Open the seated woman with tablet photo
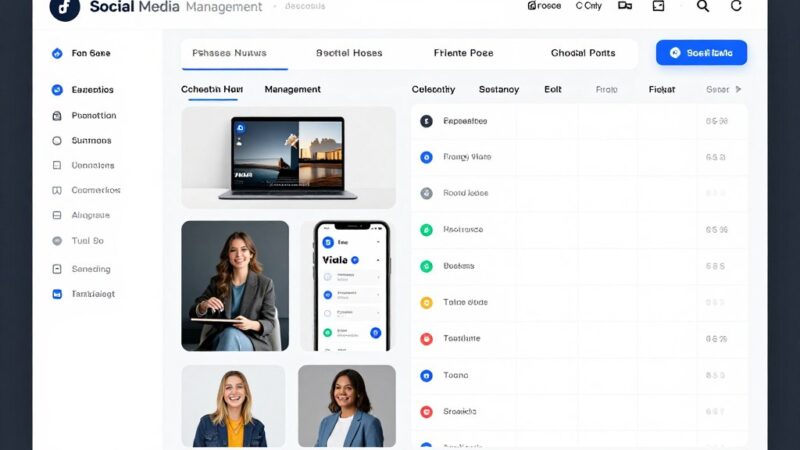The image size is (800, 450). (235, 286)
